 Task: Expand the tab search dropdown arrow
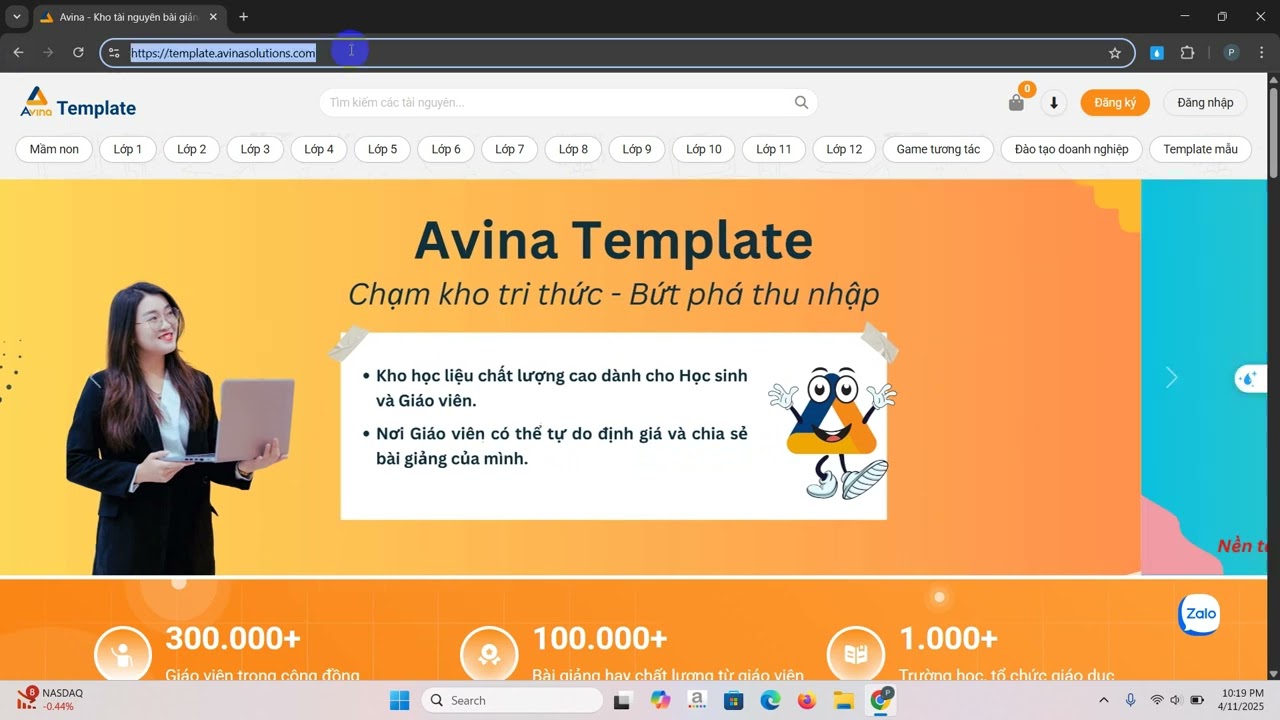tap(17, 17)
